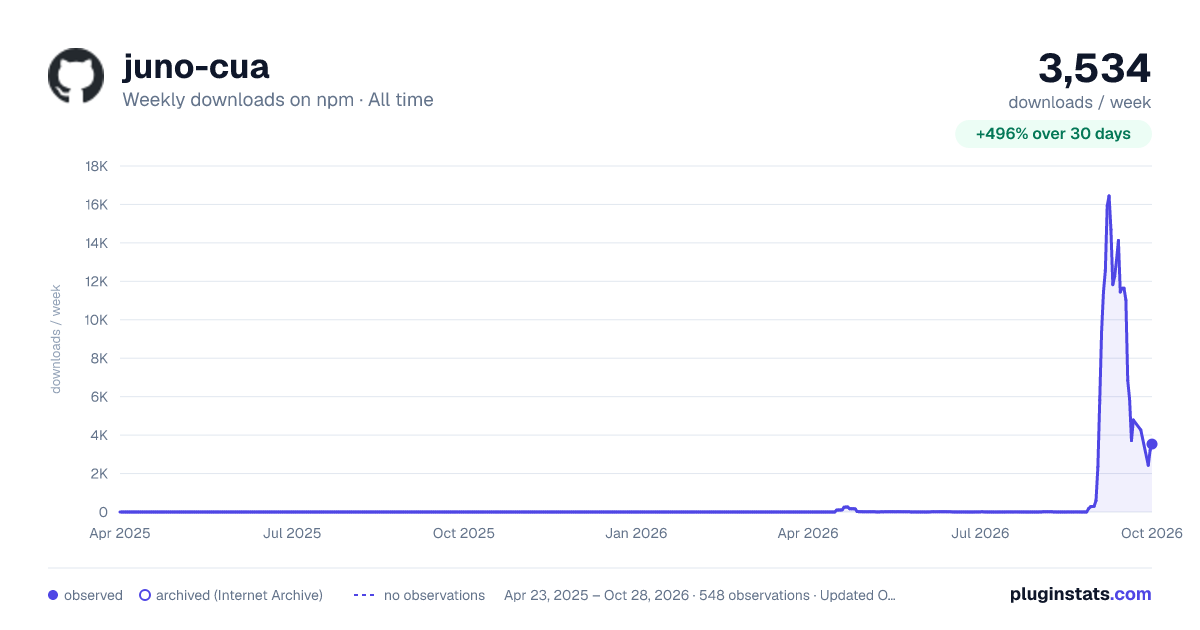The width and height of the screenshot is (1200, 630).
Task: Click the Jul 2025 x-axis label
Action: [292, 533]
